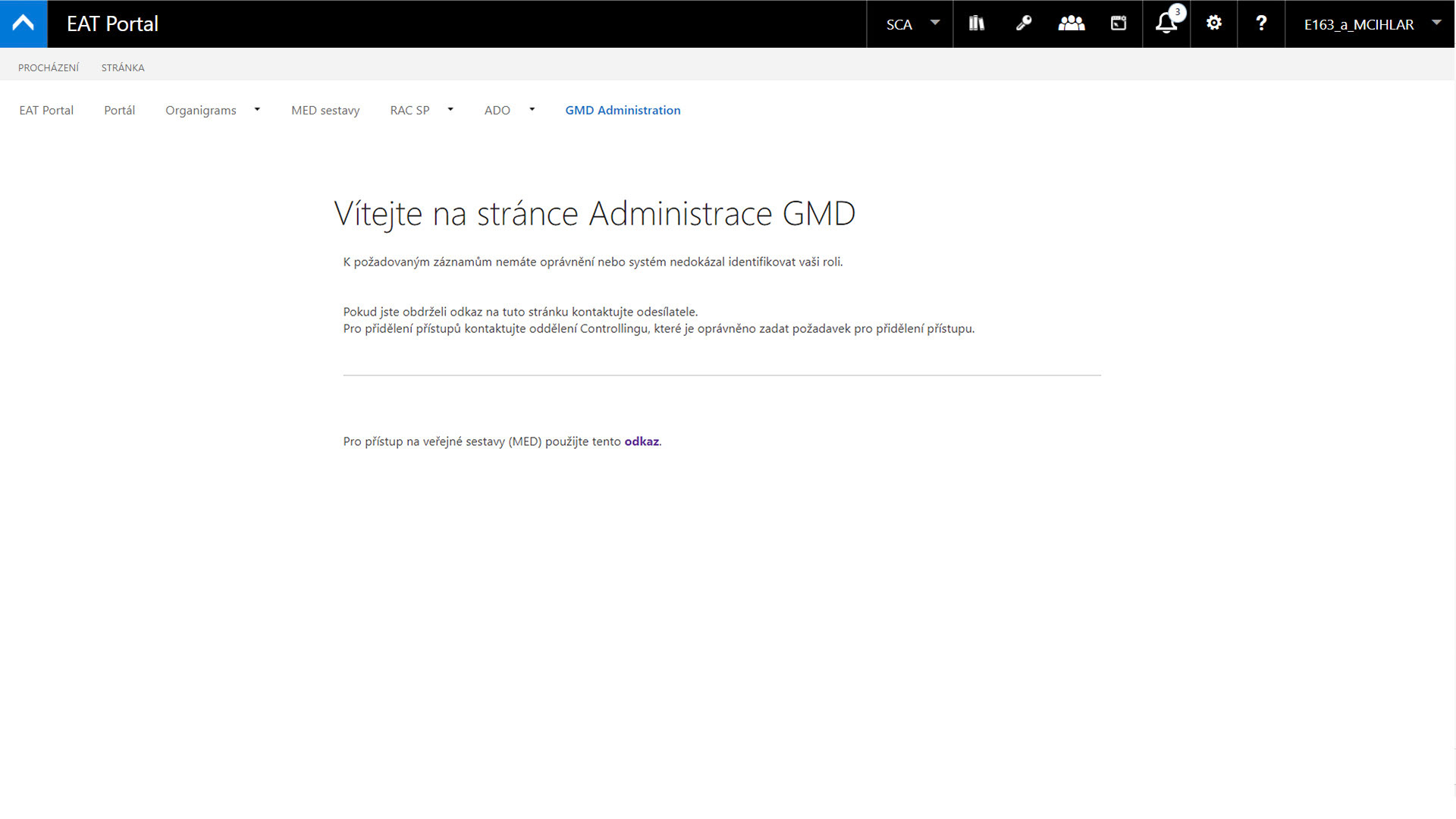Click the application window icon in the toolbar
The width and height of the screenshot is (1456, 819).
[x=1119, y=24]
